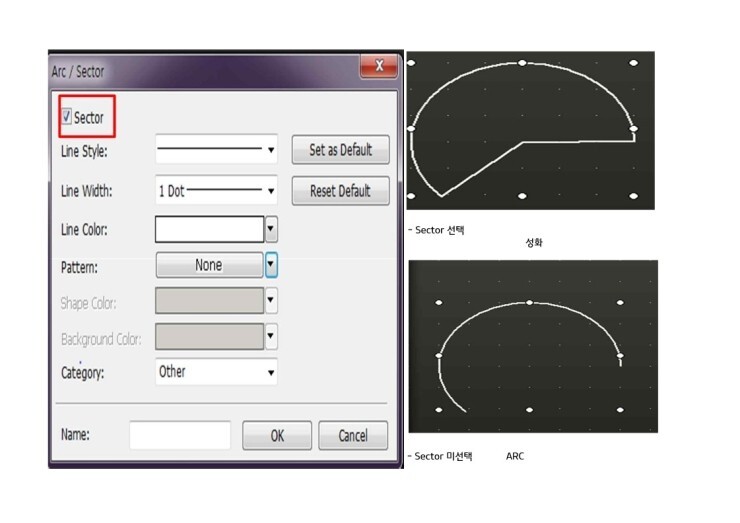Click the Background Color swatch
The image size is (740, 523).
tap(209, 337)
